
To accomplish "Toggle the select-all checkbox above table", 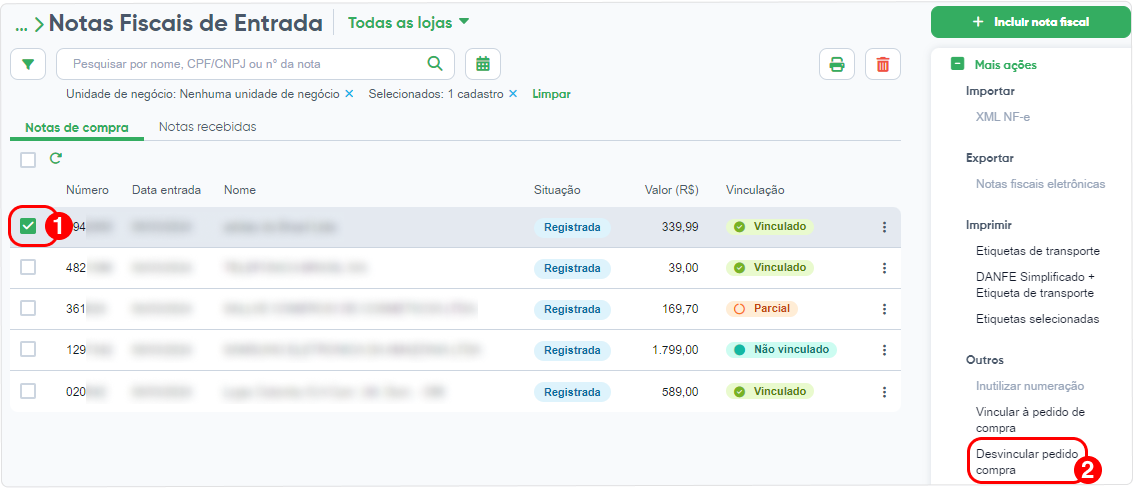I will [28, 160].
